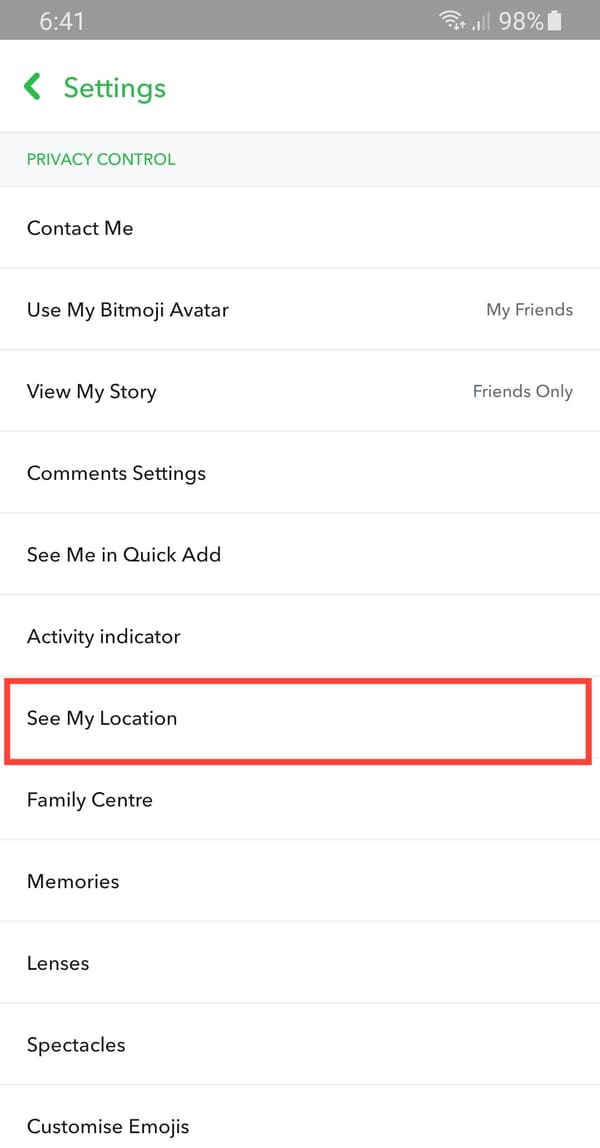The width and height of the screenshot is (600, 1148).
Task: Open Comments Settings
Action: pyautogui.click(x=116, y=473)
